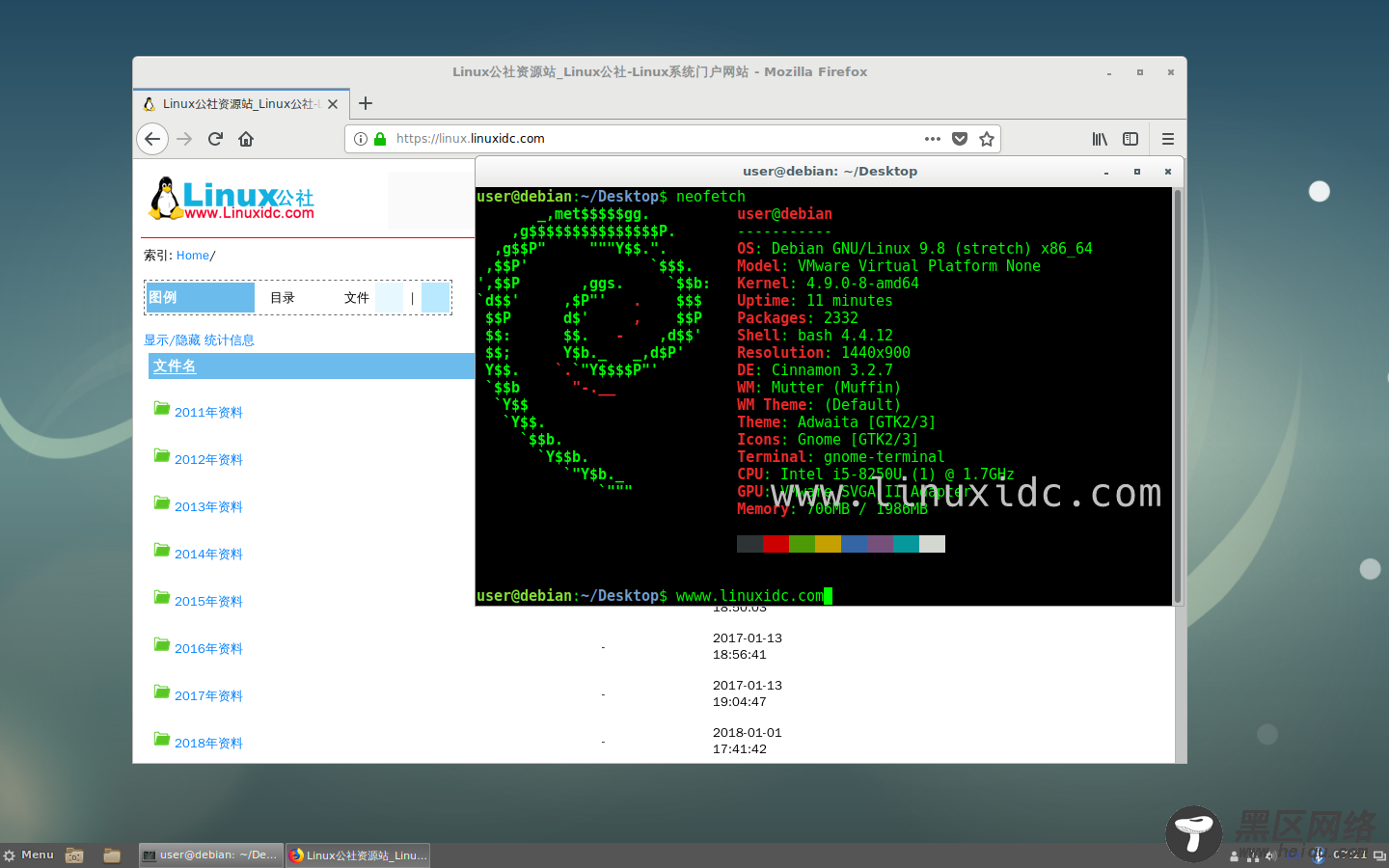The width and height of the screenshot is (1389, 868).
Task: Close the user@debian terminal window
Action: (x=1167, y=172)
